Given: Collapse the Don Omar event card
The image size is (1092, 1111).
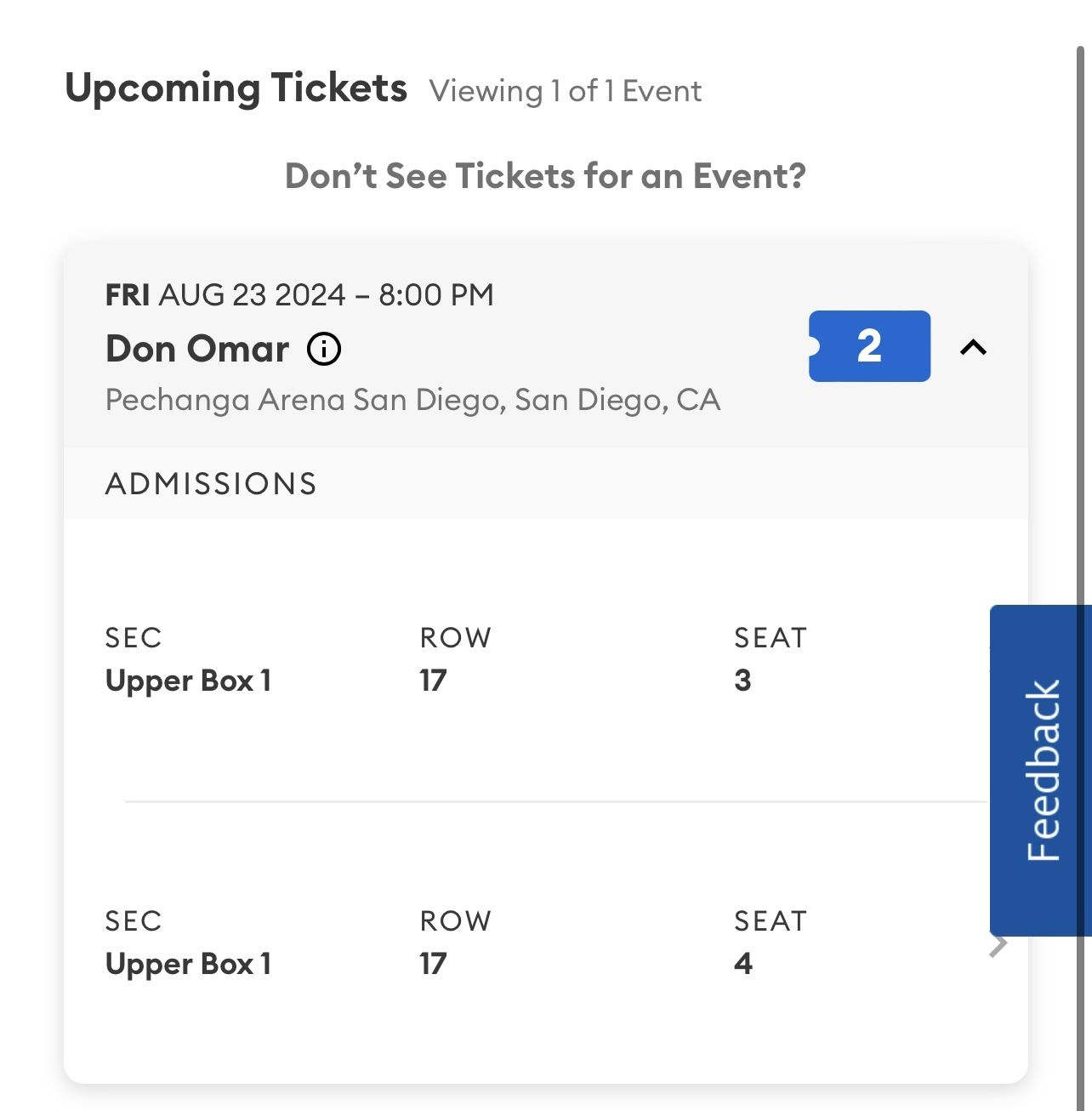Looking at the screenshot, I should click(x=974, y=347).
